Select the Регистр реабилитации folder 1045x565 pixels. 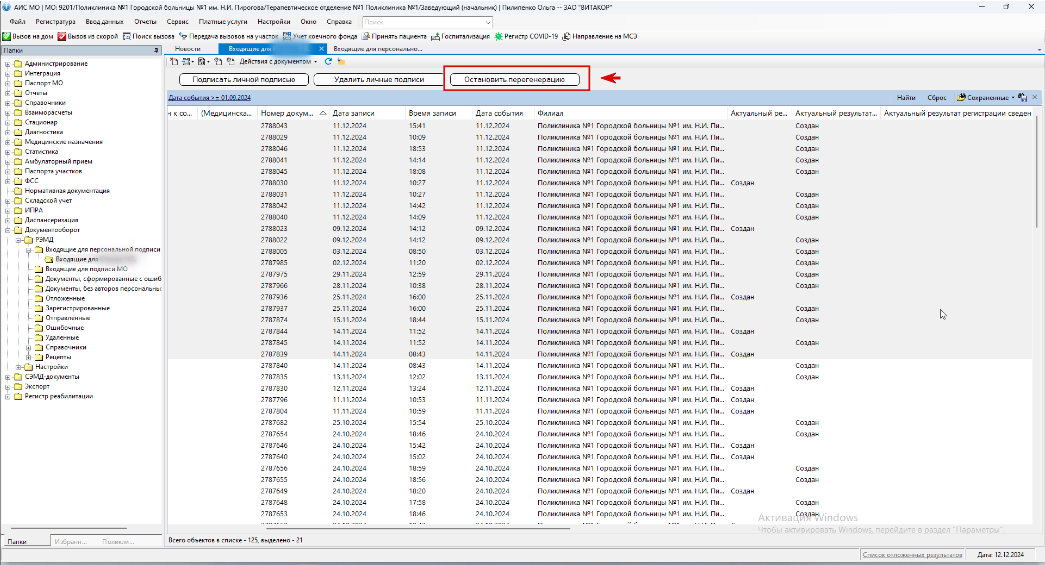[x=59, y=396]
